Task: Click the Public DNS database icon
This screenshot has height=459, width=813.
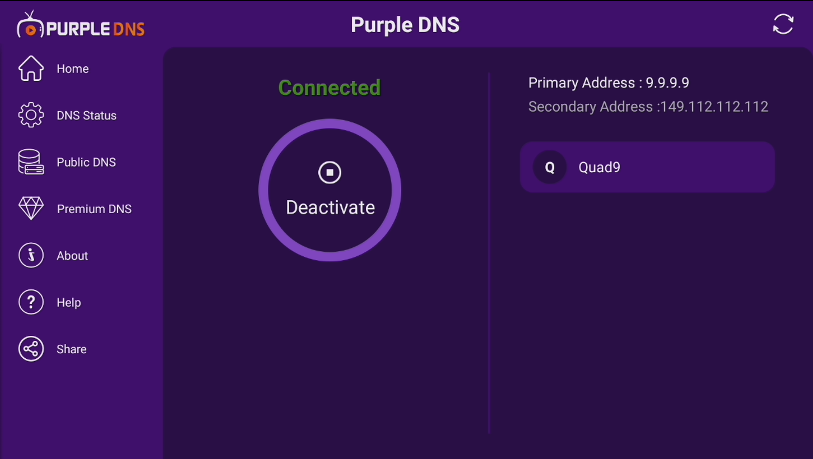Action: click(x=31, y=162)
